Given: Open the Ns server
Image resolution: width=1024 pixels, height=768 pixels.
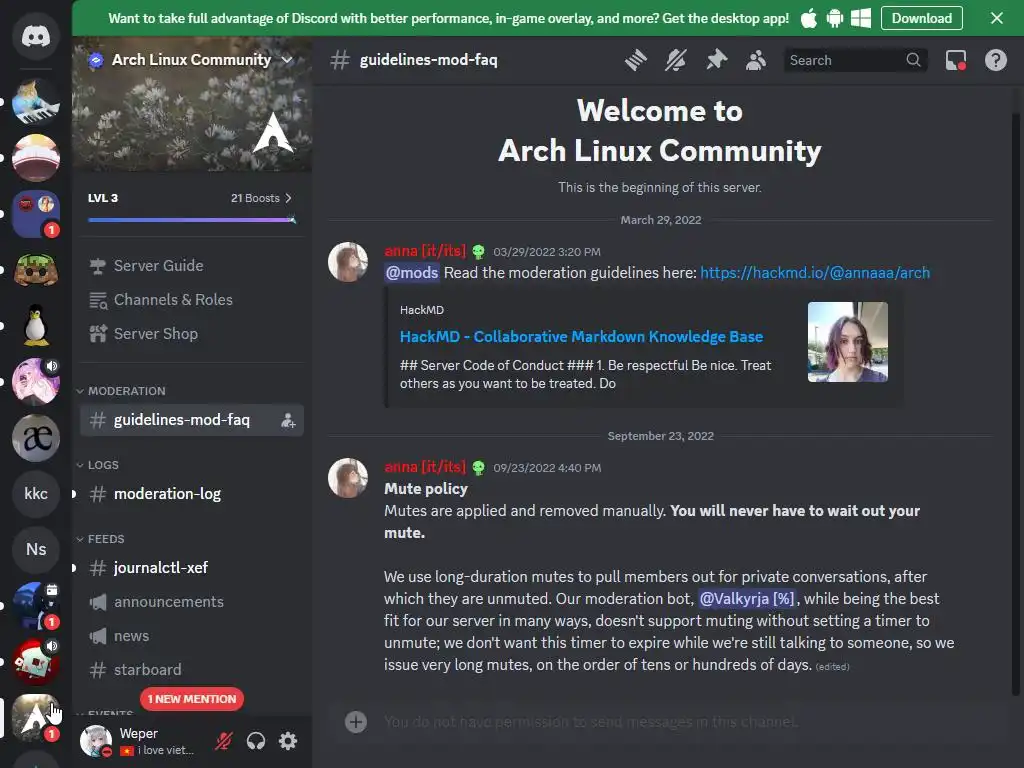Looking at the screenshot, I should tap(36, 549).
